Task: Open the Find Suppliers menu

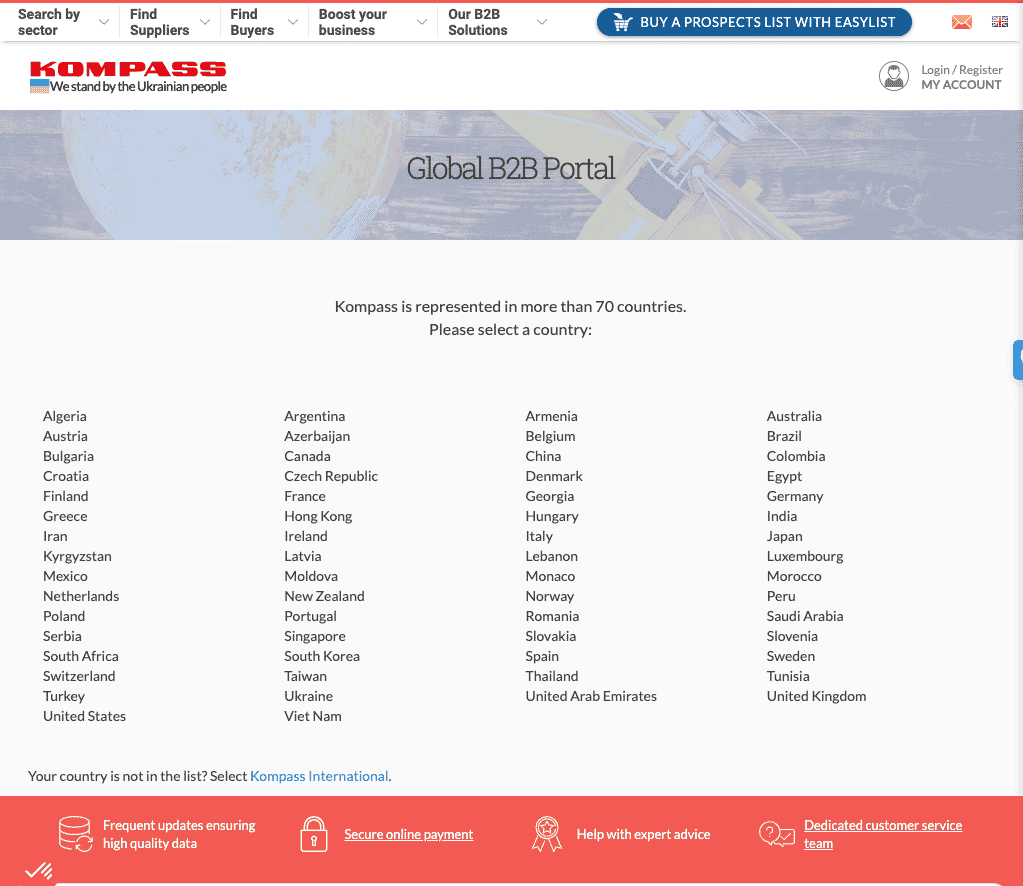Action: [x=159, y=22]
